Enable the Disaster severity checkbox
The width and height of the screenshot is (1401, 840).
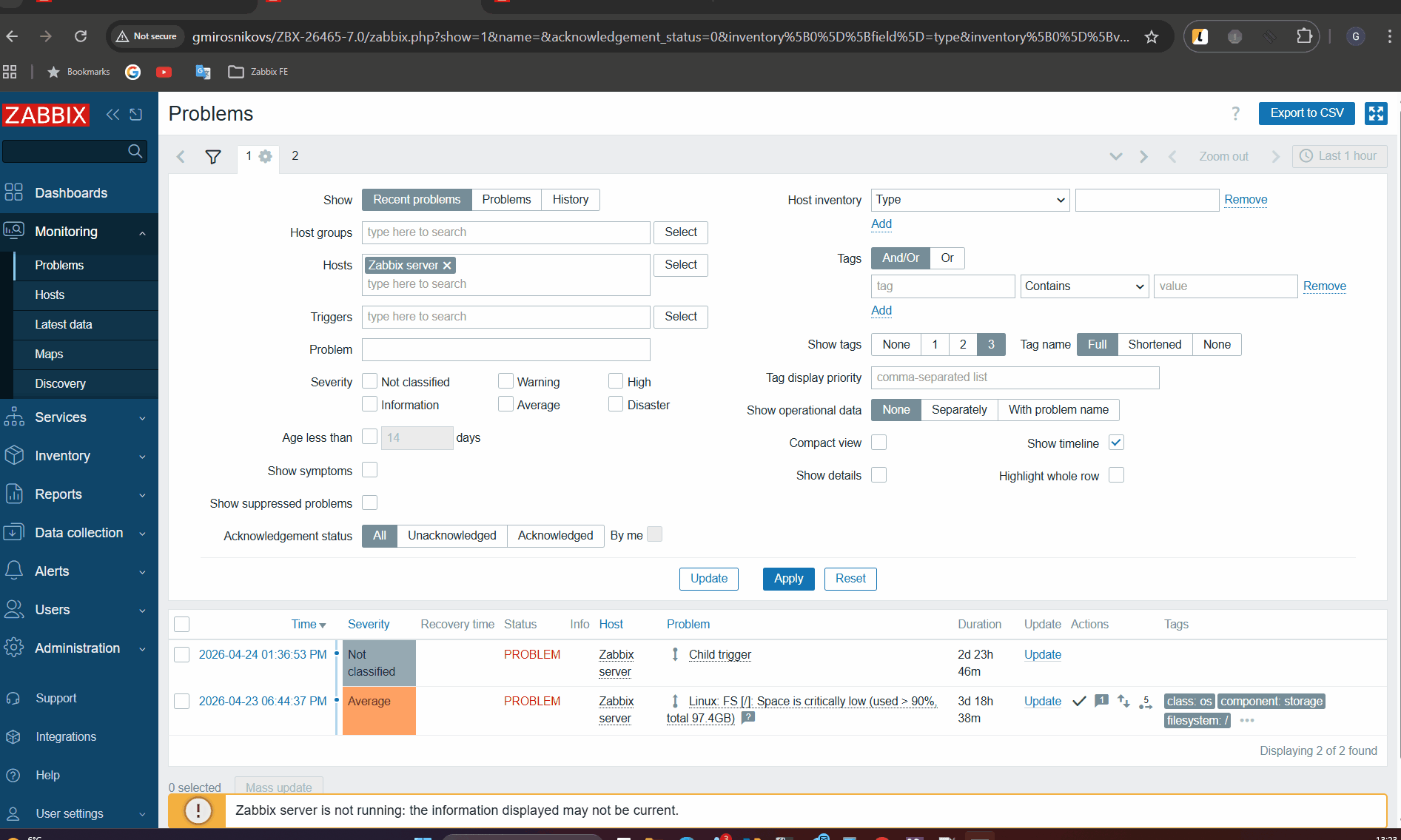[x=616, y=404]
